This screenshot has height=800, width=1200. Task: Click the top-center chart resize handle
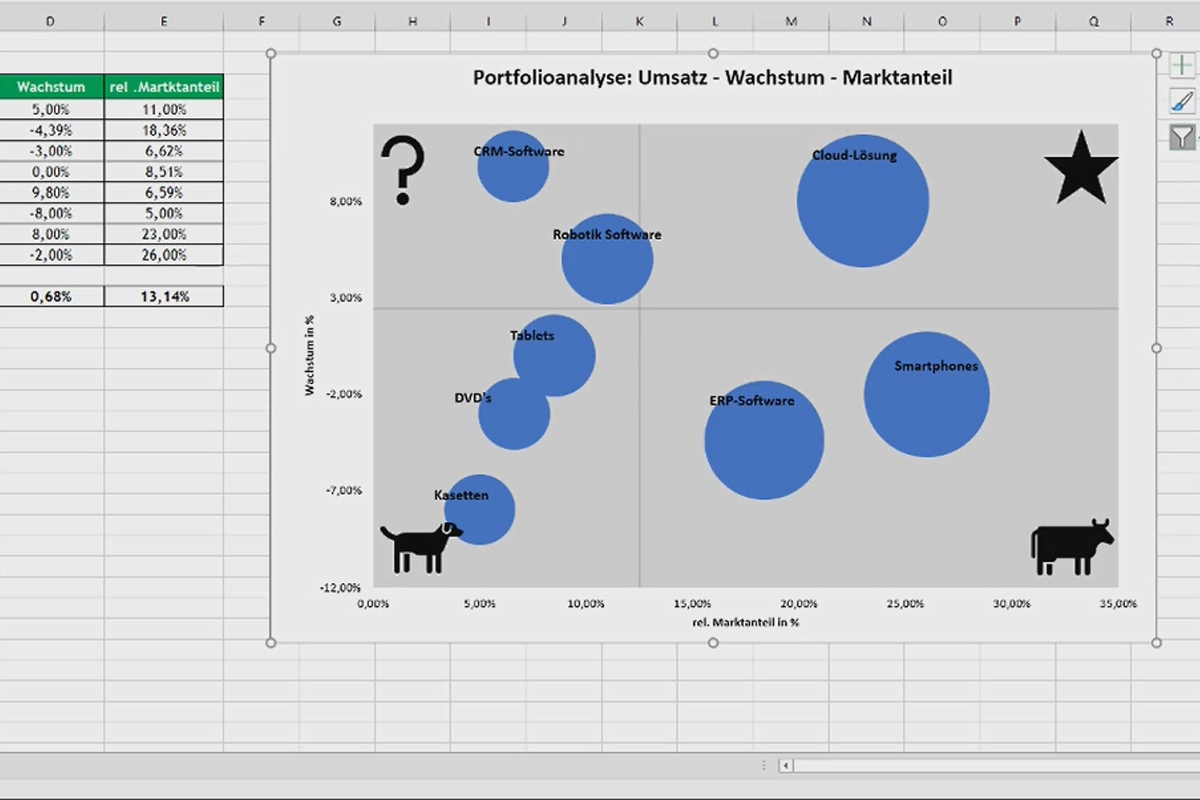713,53
